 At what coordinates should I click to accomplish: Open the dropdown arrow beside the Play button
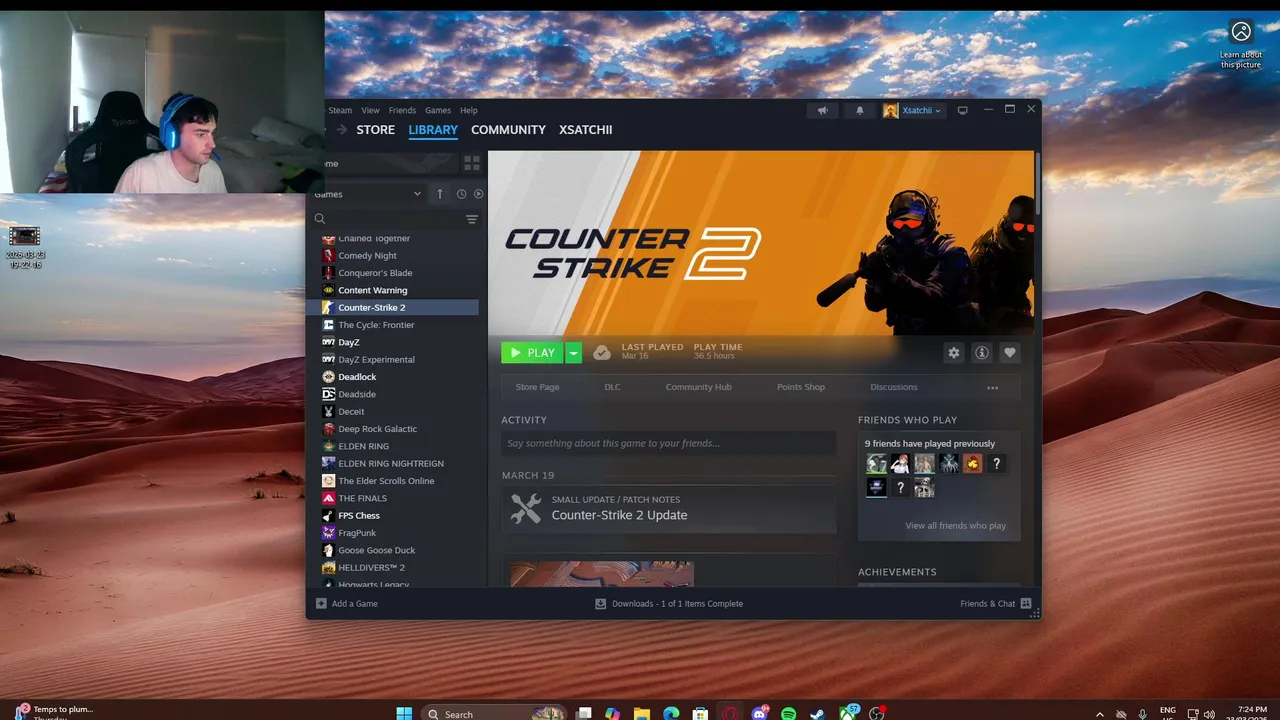(x=573, y=353)
